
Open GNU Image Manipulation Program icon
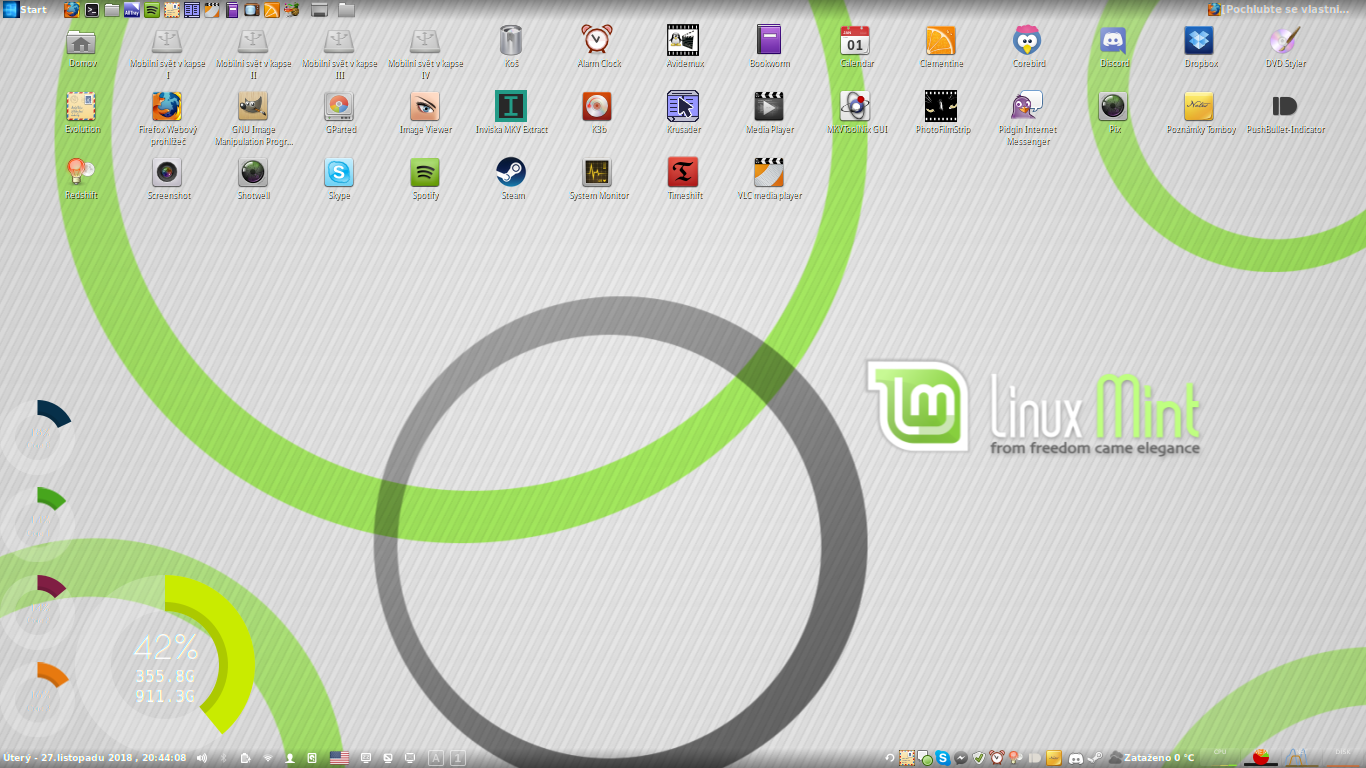click(x=253, y=118)
